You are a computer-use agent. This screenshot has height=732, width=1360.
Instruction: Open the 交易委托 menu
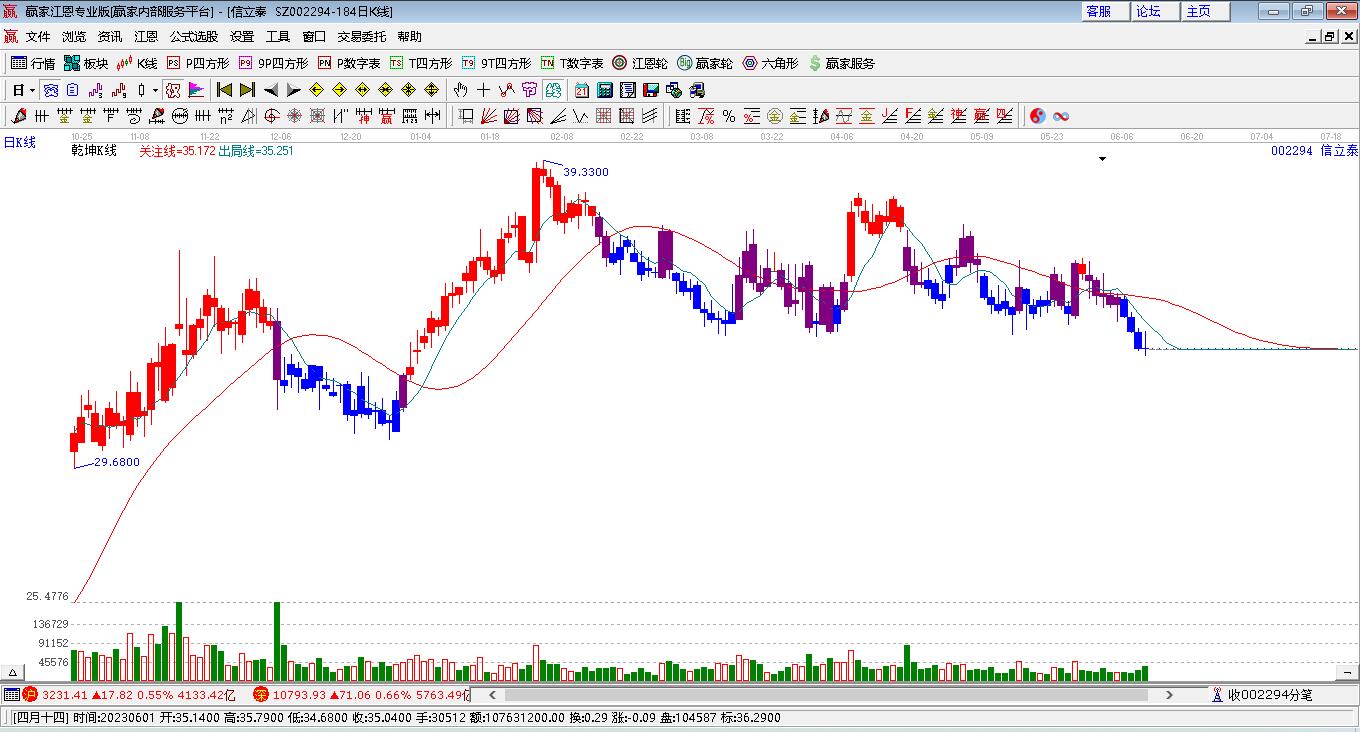(361, 36)
